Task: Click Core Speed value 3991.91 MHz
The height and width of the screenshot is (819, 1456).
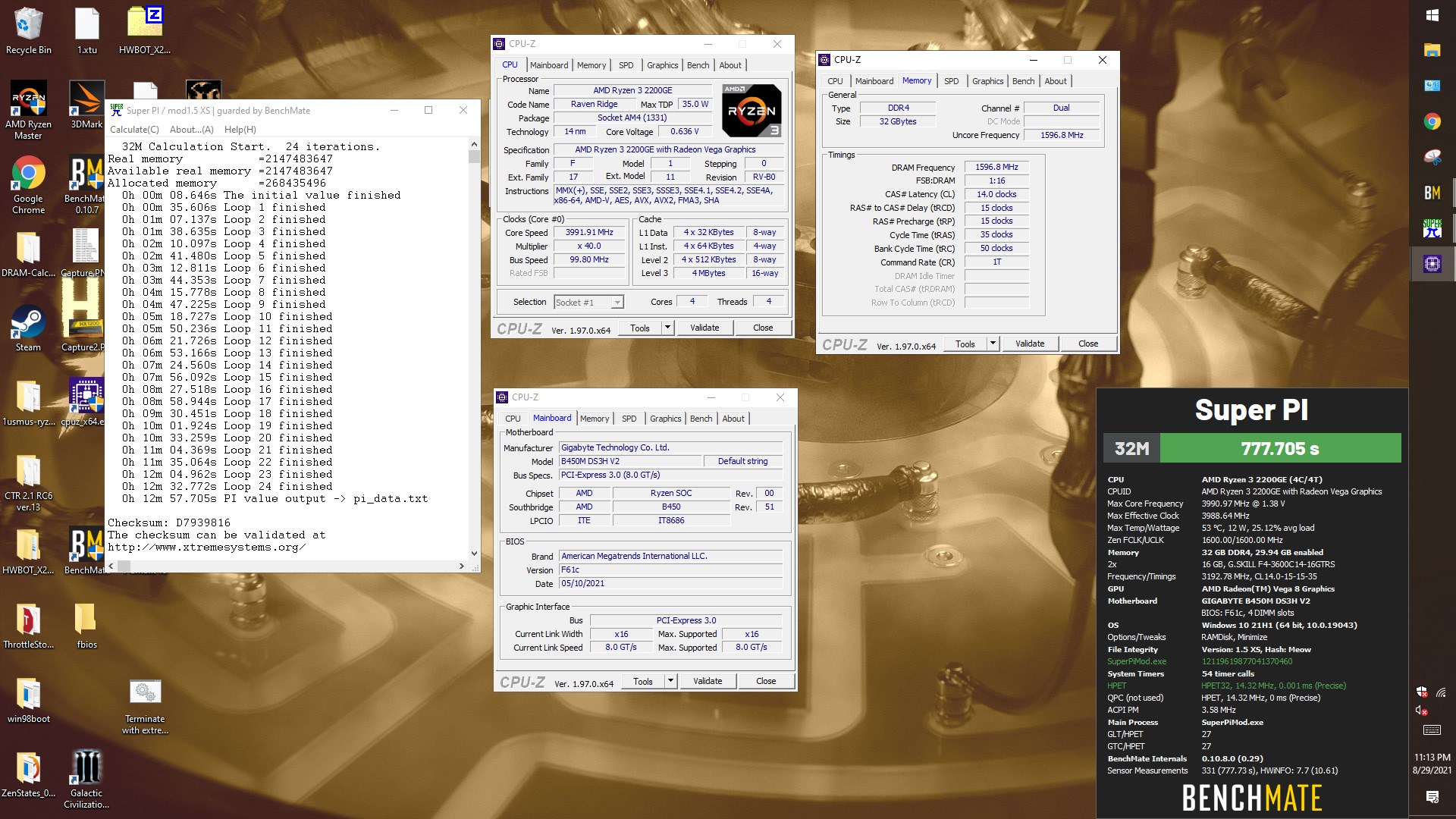Action: (589, 233)
